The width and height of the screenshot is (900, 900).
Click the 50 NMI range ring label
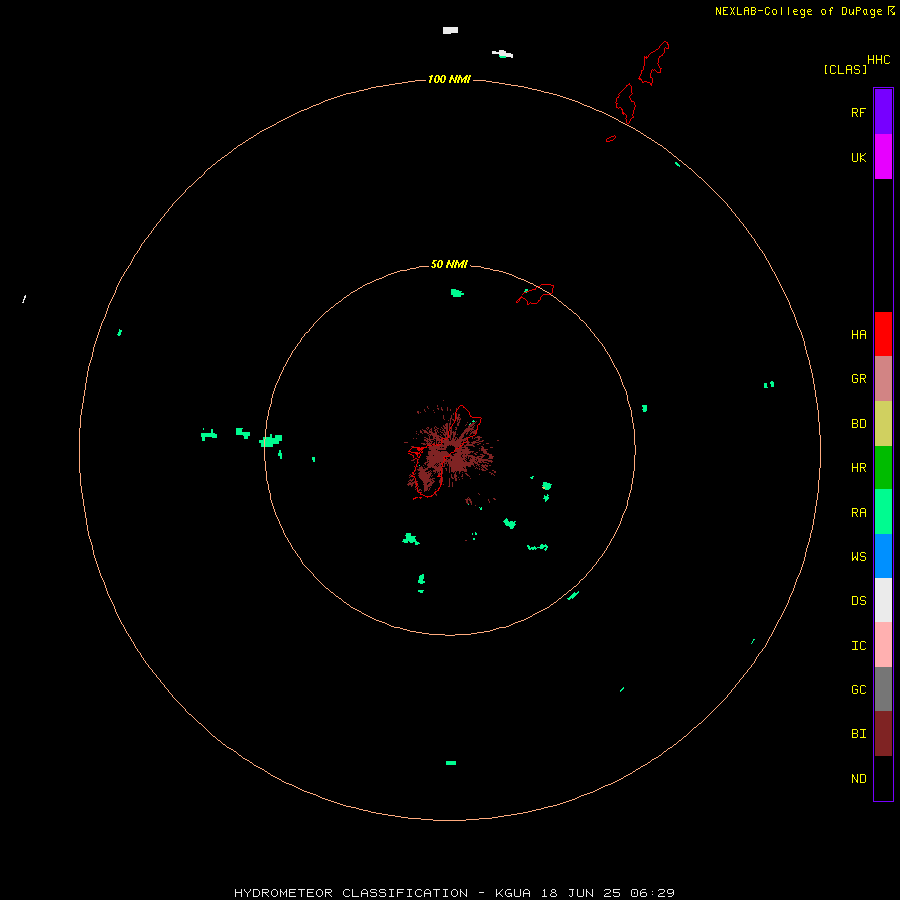pyautogui.click(x=449, y=264)
